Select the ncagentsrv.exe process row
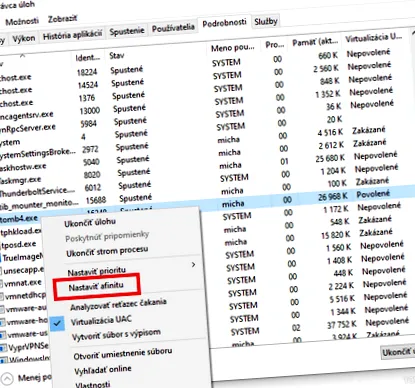 click(x=27, y=115)
